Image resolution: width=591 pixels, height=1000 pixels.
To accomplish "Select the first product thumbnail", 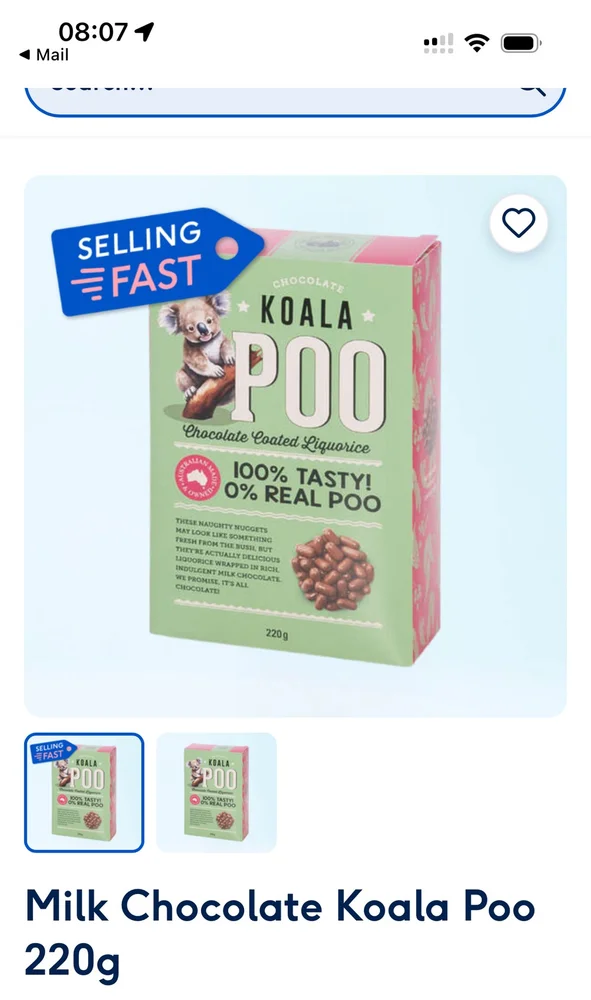I will pyautogui.click(x=84, y=792).
